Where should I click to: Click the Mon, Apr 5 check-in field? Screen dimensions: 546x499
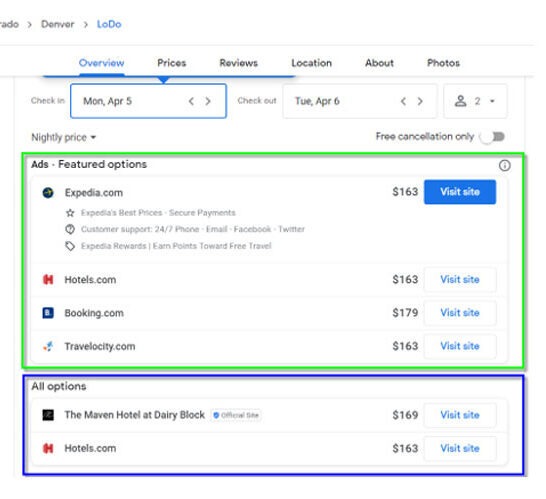[x=148, y=101]
